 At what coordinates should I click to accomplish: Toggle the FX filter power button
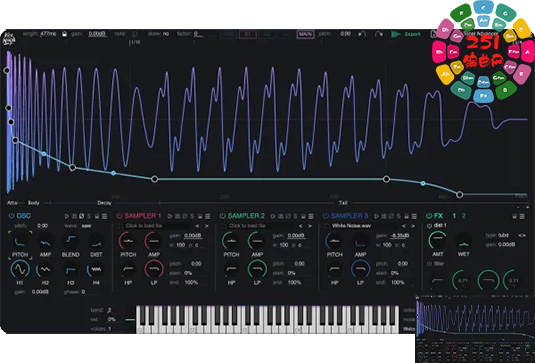point(429,264)
